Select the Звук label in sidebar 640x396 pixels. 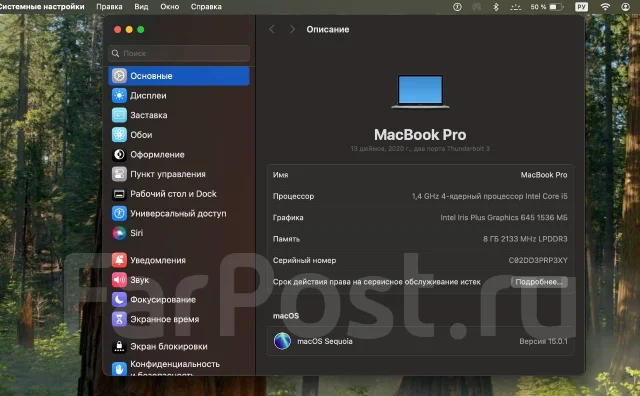pyautogui.click(x=140, y=280)
